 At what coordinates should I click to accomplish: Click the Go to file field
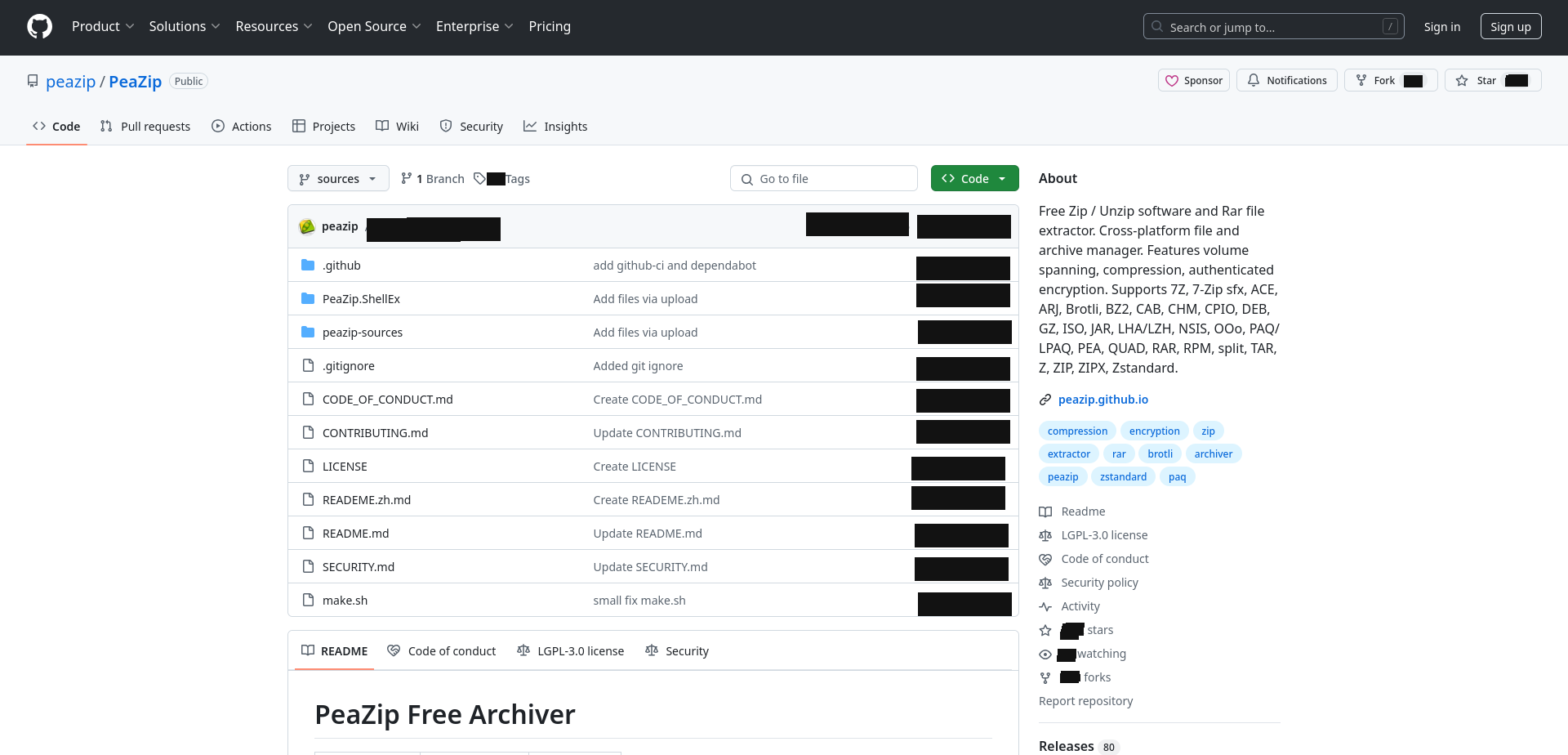click(x=823, y=179)
